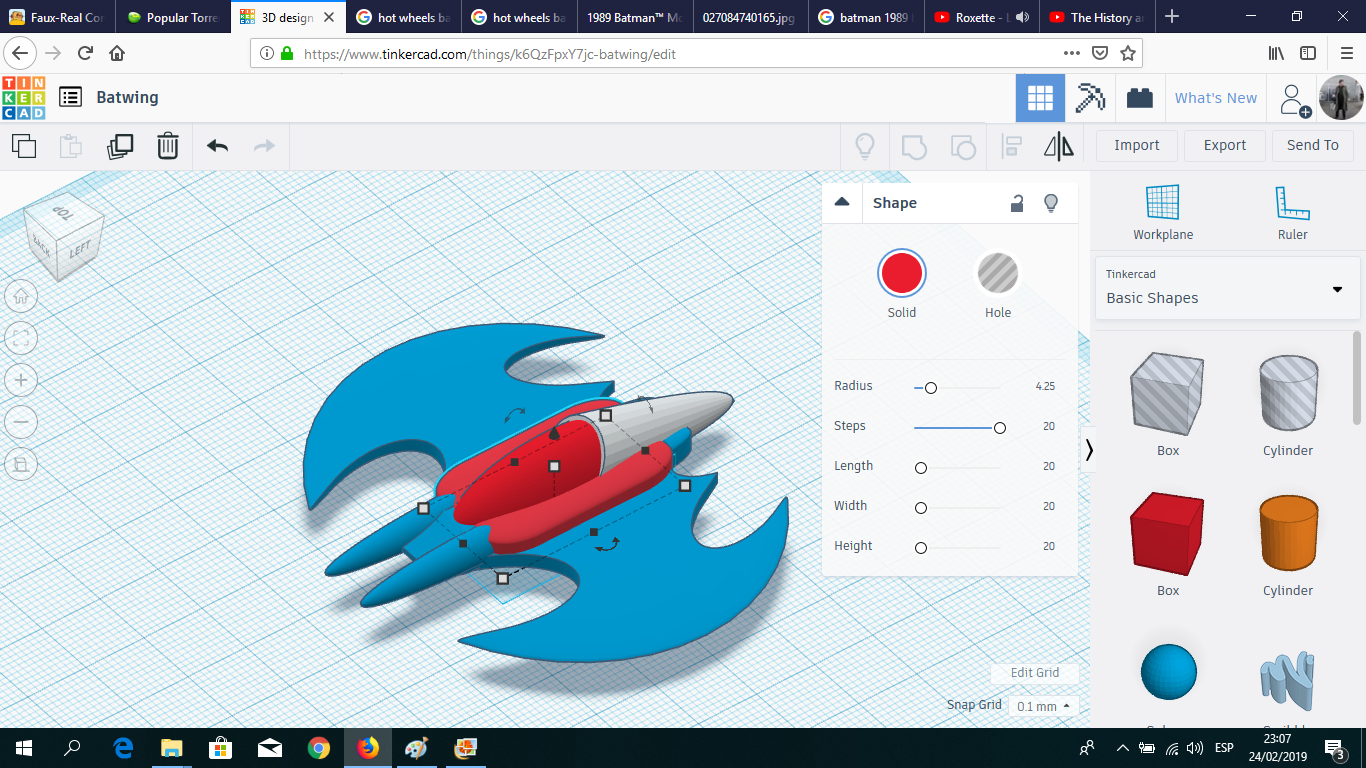This screenshot has width=1366, height=768.
Task: Open a new browser tab
Action: pyautogui.click(x=1172, y=17)
